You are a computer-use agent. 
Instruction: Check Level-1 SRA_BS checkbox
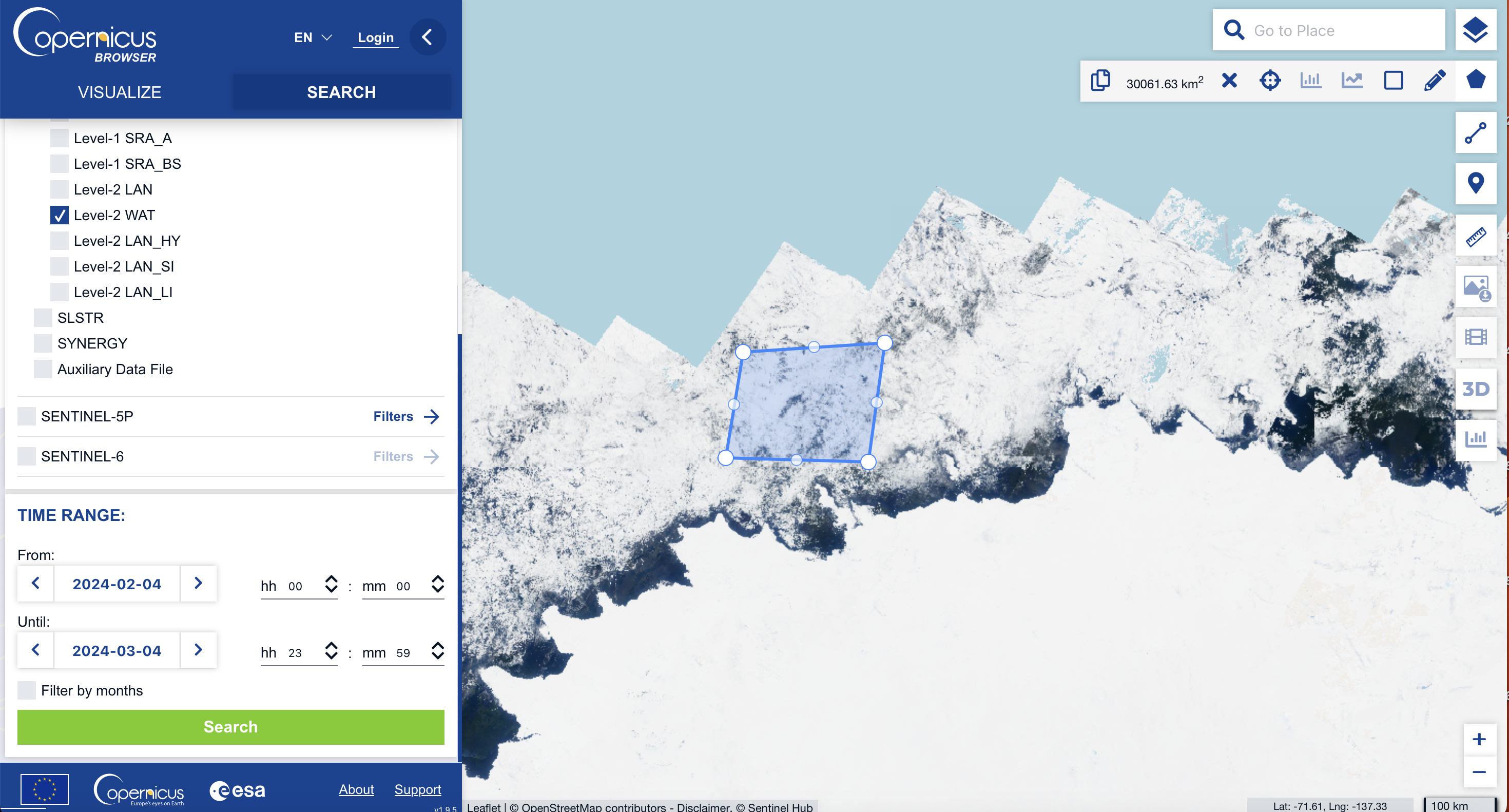pyautogui.click(x=59, y=164)
